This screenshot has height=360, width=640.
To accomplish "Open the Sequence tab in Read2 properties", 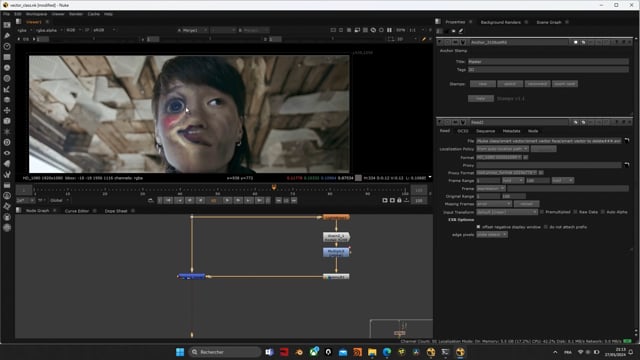I will coord(485,131).
